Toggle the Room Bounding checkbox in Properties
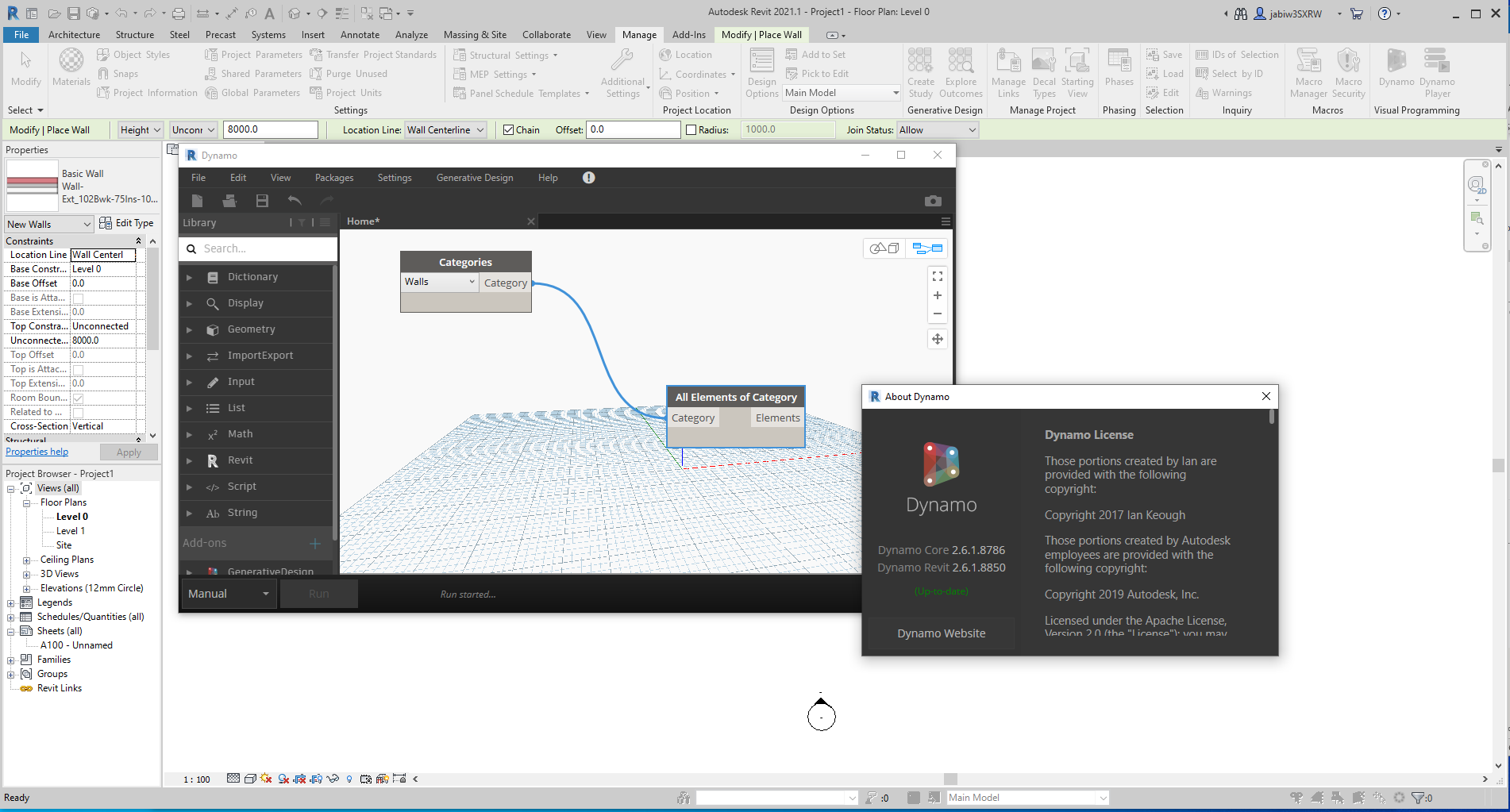1510x812 pixels. pyautogui.click(x=76, y=398)
